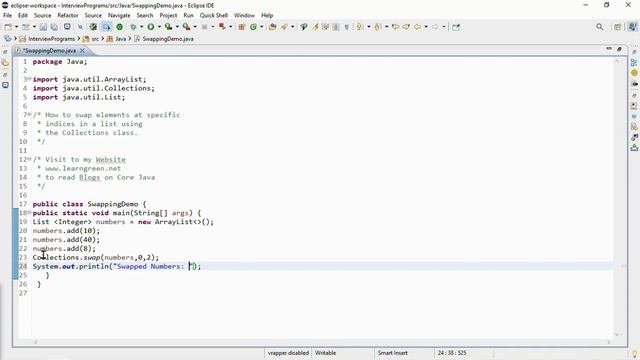
Task: Click the Java package breadcrumb item
Action: tap(116, 39)
